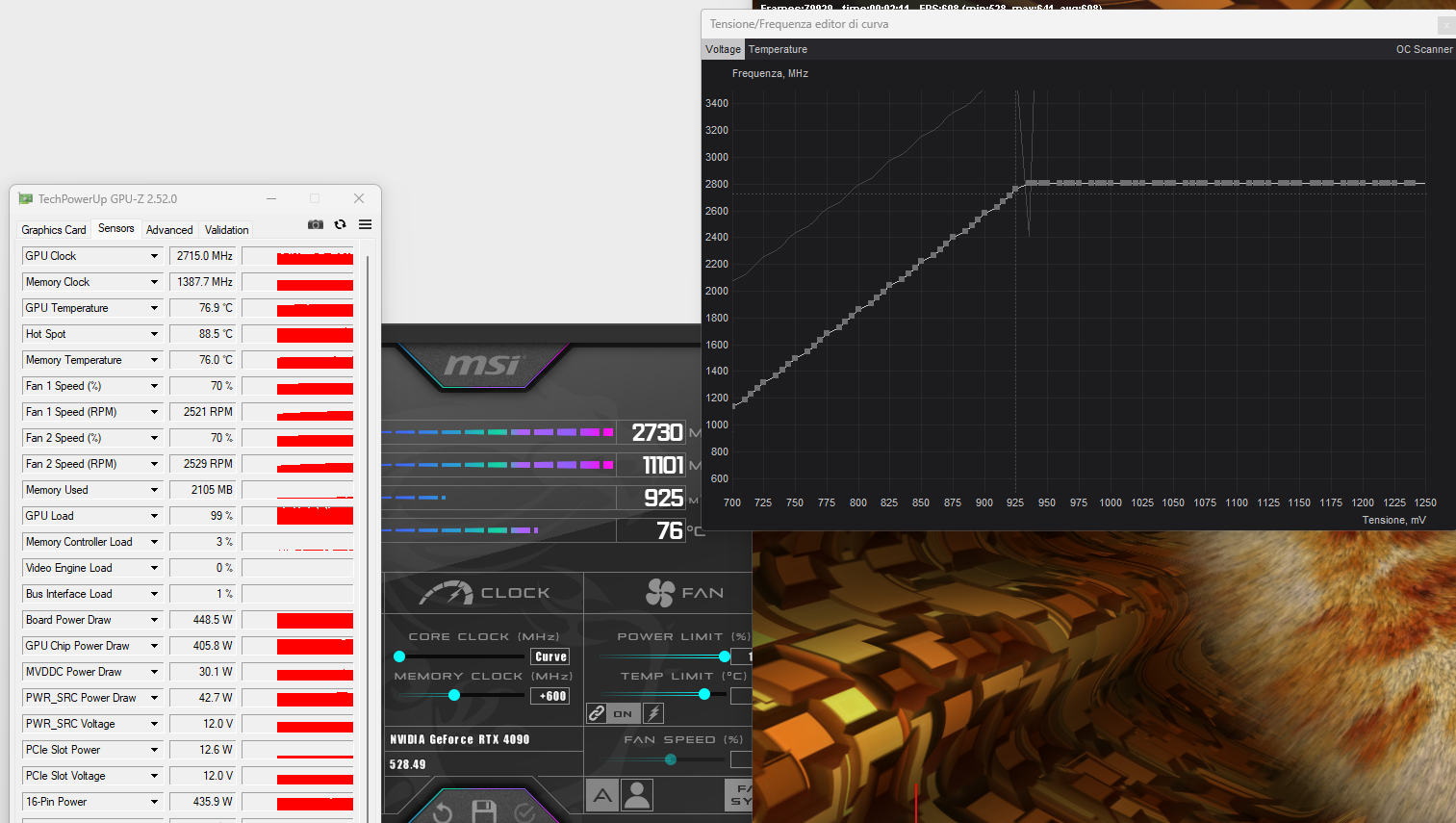Open the Fan 1 Speed (RPM) dropdown
Viewport: 1456px width, 823px height.
click(x=154, y=412)
